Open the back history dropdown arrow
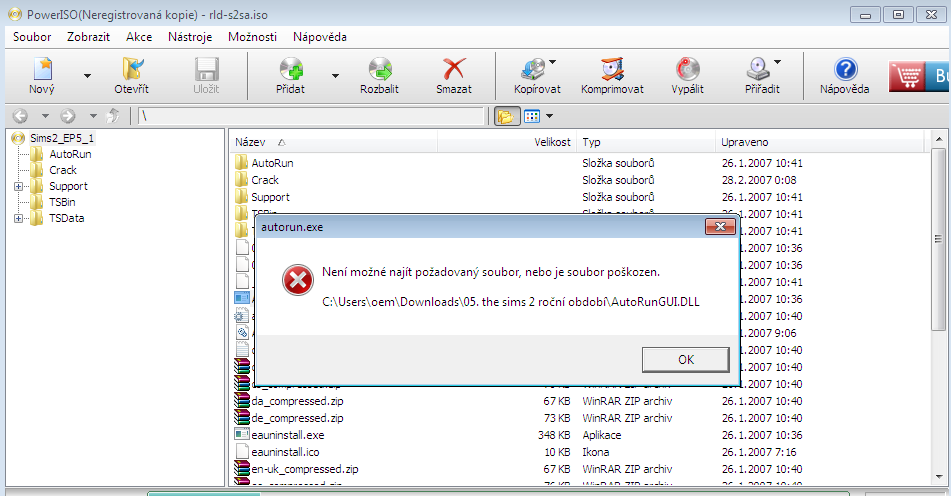This screenshot has width=951, height=496. [x=45, y=115]
